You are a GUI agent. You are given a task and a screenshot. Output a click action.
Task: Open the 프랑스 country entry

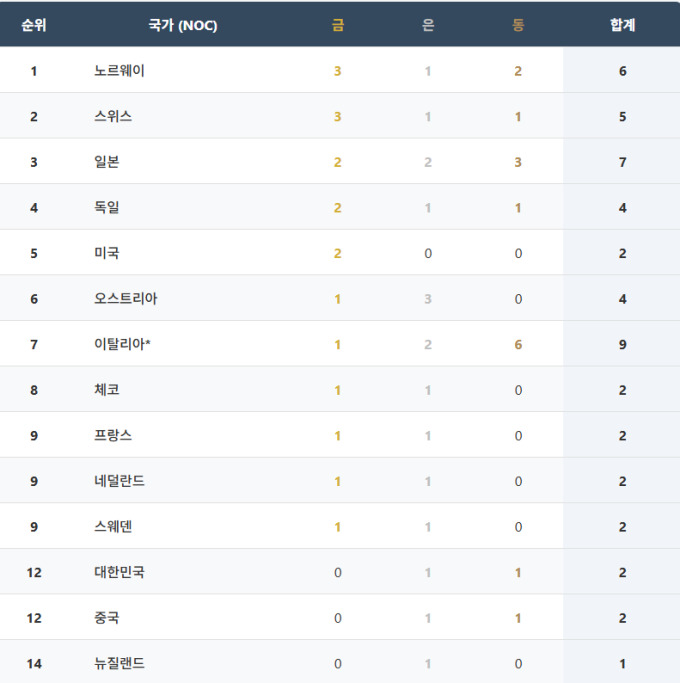tap(113, 435)
